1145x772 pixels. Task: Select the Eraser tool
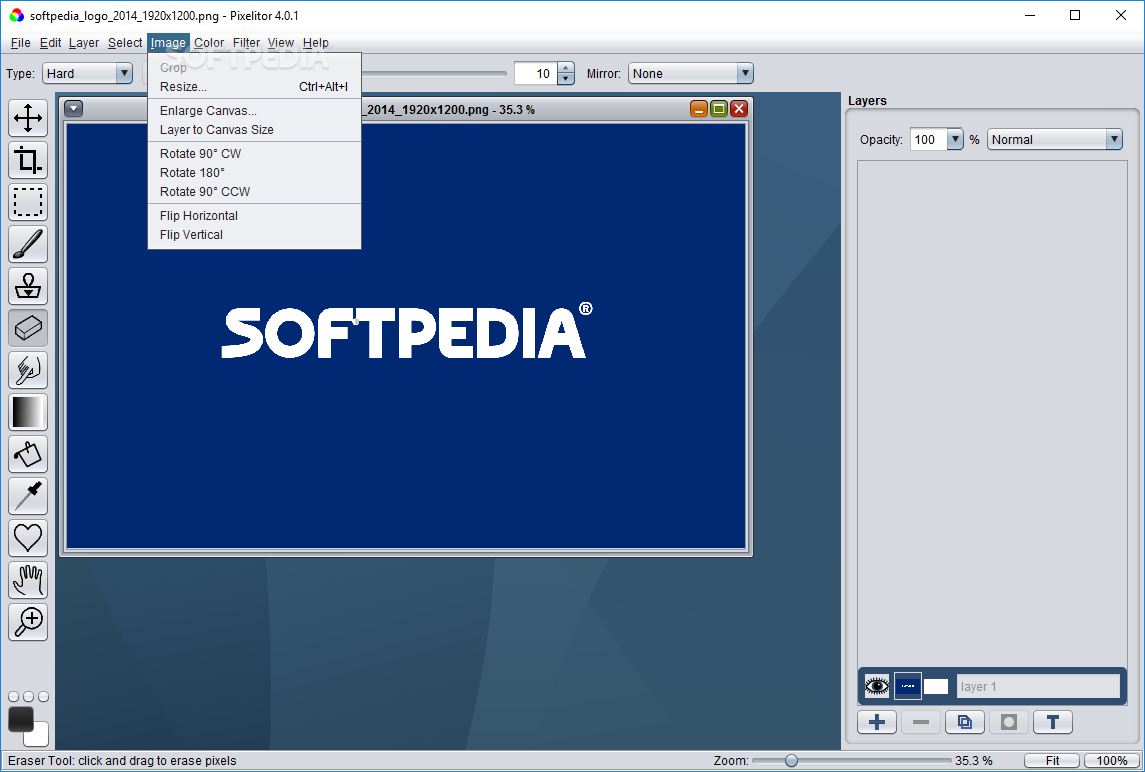(28, 328)
